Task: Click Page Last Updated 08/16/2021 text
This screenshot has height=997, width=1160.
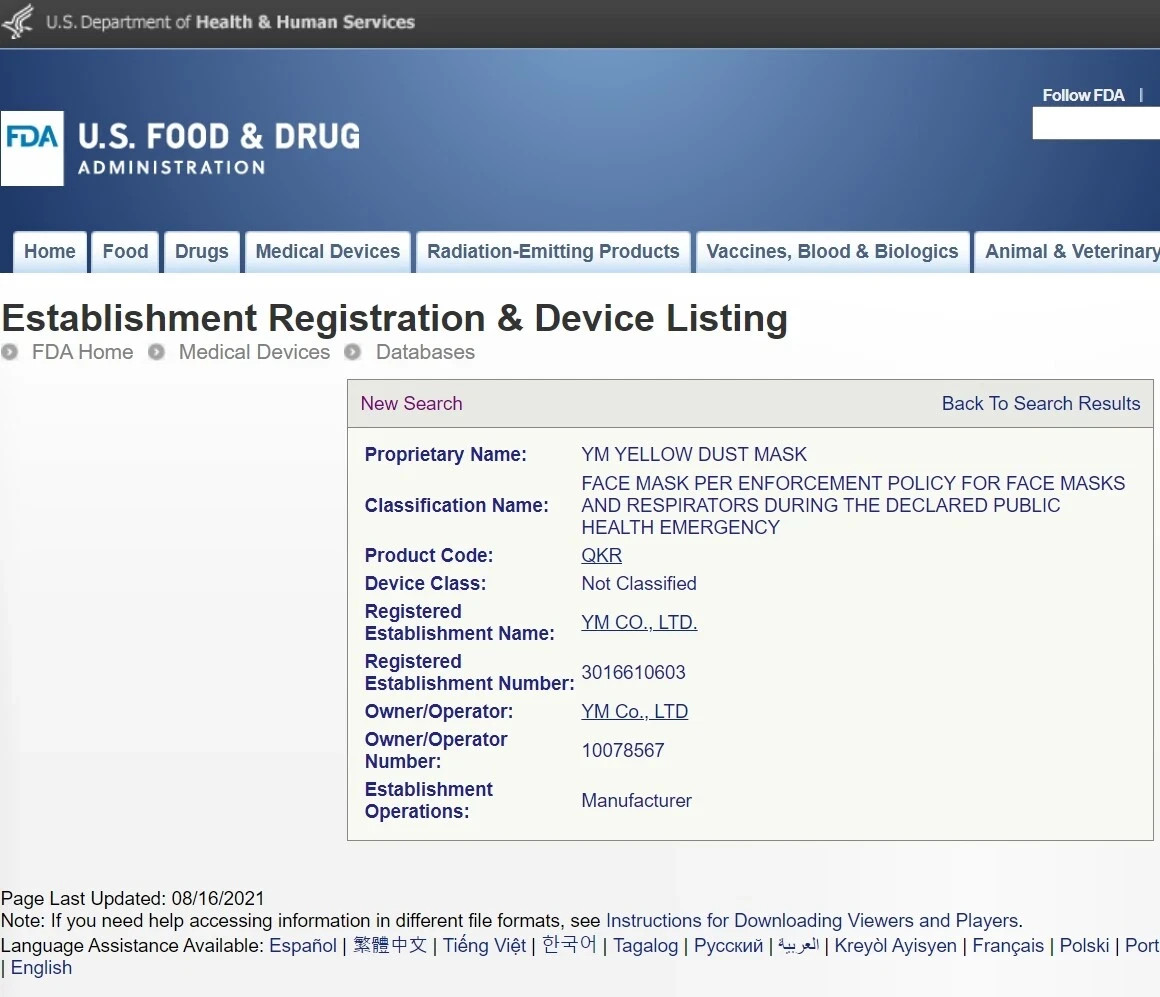Action: coord(132,899)
